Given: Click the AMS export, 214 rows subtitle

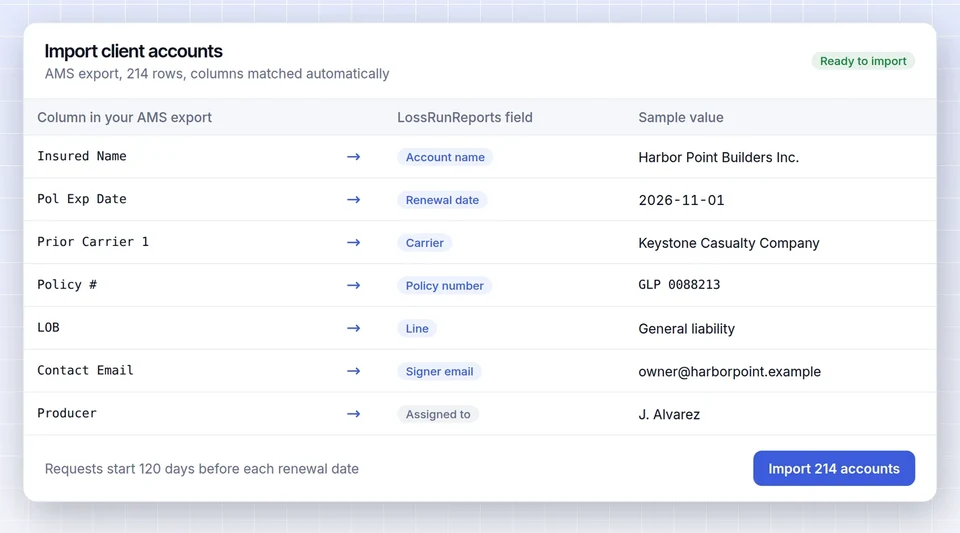Looking at the screenshot, I should [217, 73].
